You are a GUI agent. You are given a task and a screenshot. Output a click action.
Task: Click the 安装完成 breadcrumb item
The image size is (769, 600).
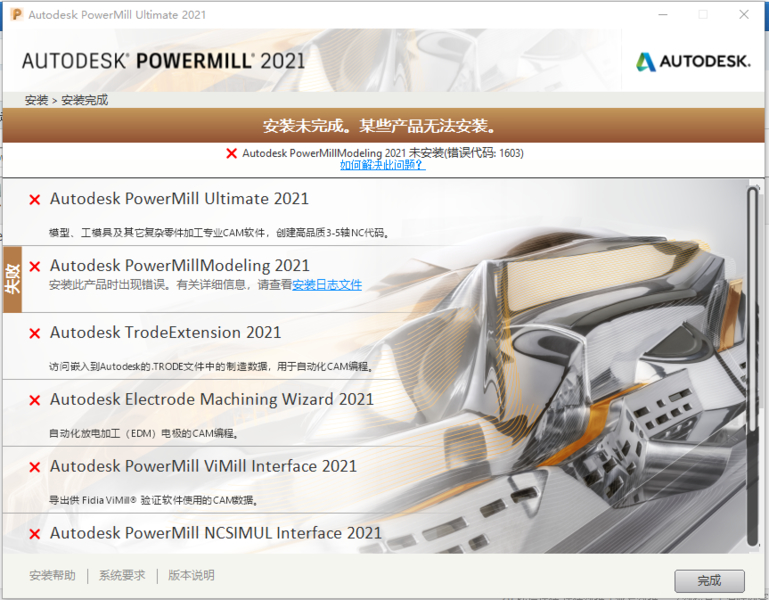click(84, 100)
